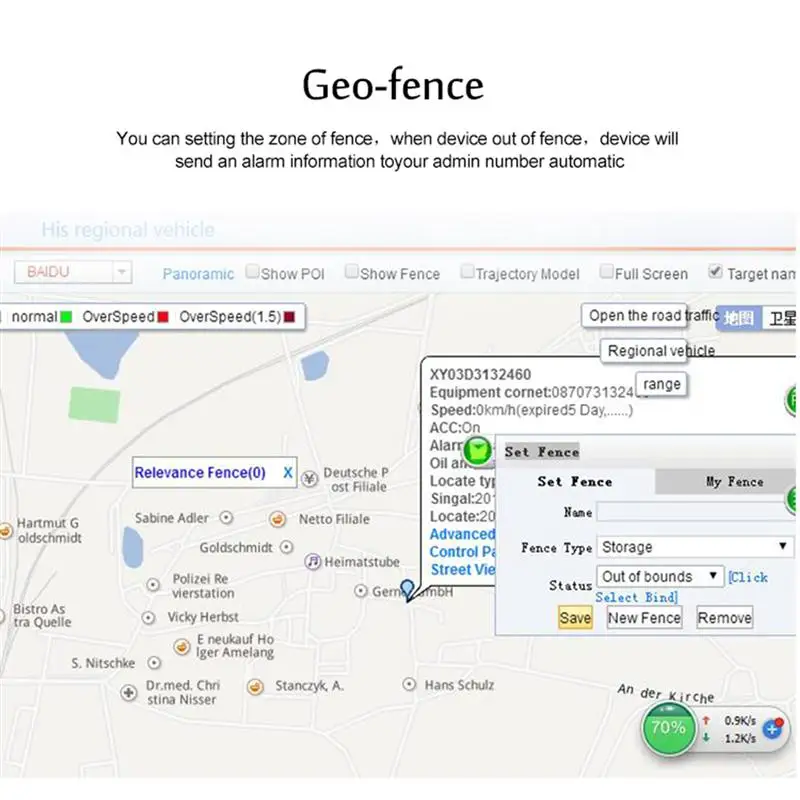Switch to the My Fence tab
This screenshot has width=800, height=800.
[734, 482]
